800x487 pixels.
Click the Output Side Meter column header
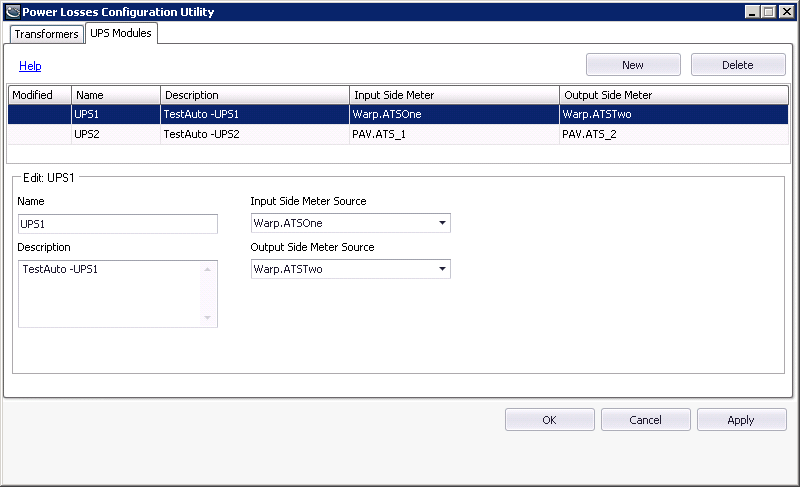pyautogui.click(x=673, y=95)
